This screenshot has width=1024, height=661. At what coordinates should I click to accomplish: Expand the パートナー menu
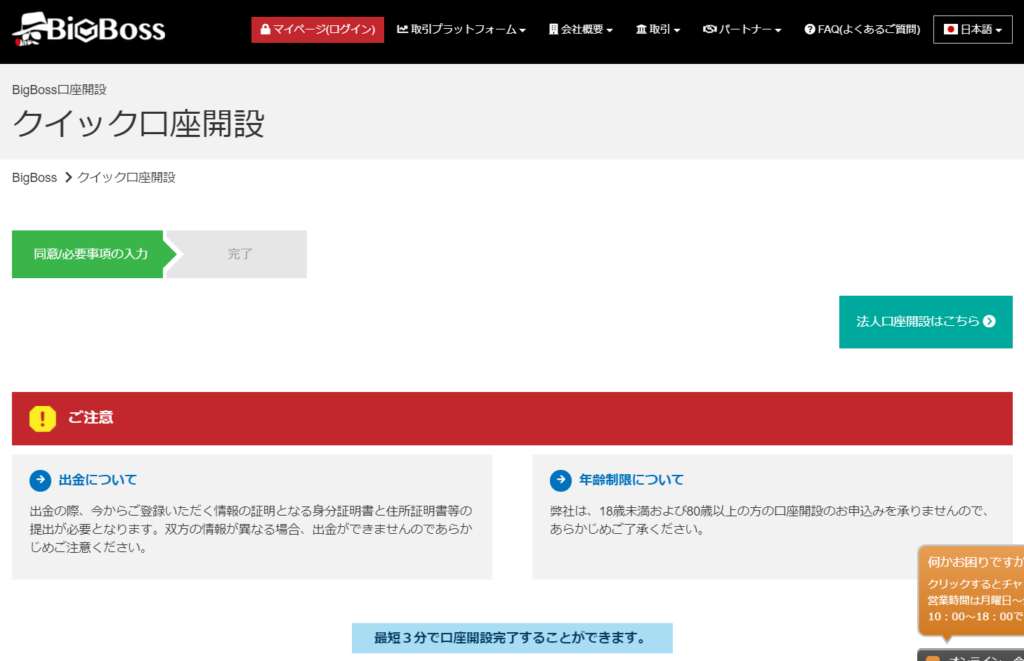pyautogui.click(x=742, y=29)
